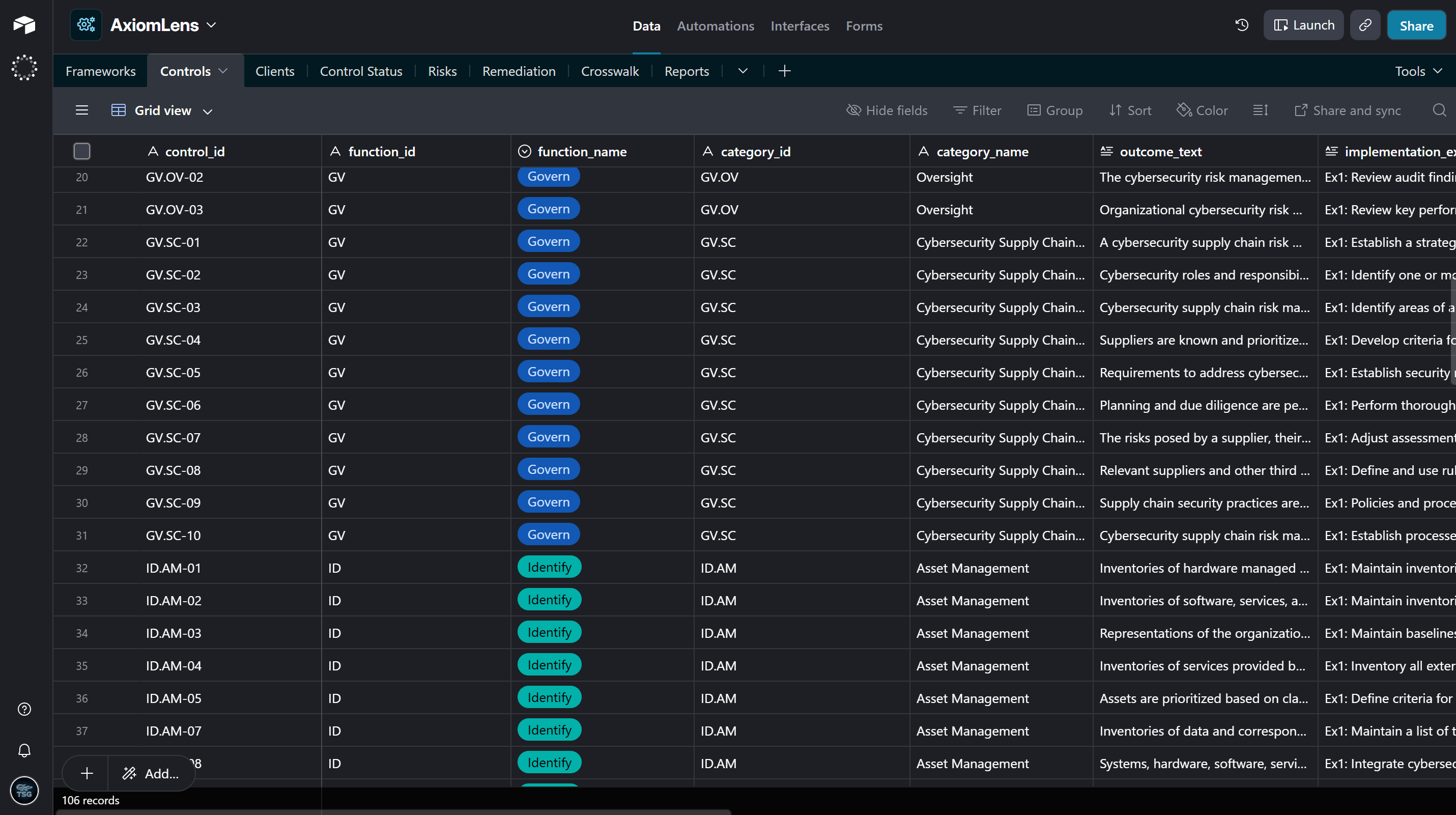The image size is (1456, 815).
Task: Toggle the views sidebar hamburger icon
Action: tap(82, 110)
